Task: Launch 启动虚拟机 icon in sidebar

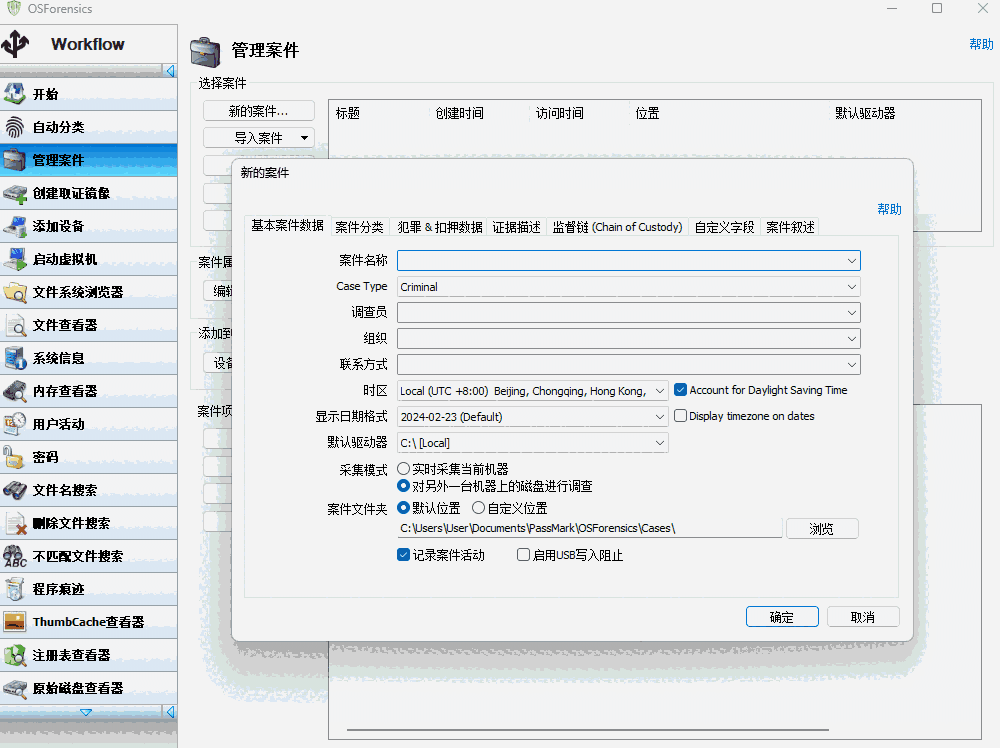Action: point(15,259)
